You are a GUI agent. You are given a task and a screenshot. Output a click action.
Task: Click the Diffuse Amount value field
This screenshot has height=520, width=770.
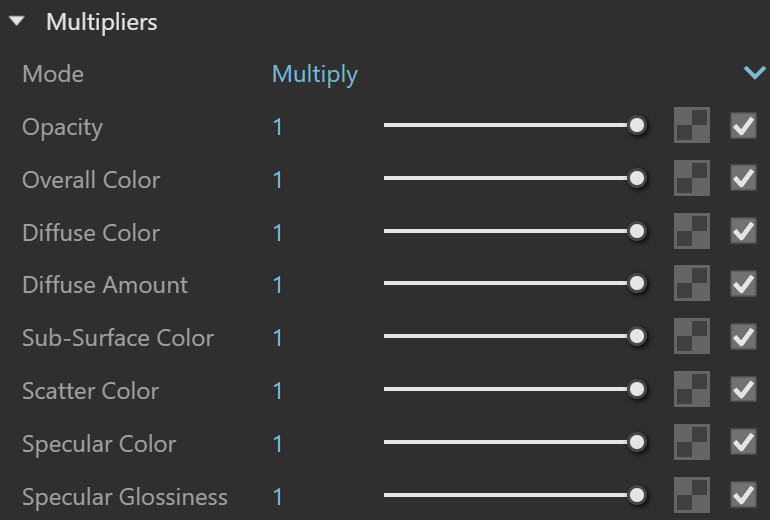pos(278,285)
